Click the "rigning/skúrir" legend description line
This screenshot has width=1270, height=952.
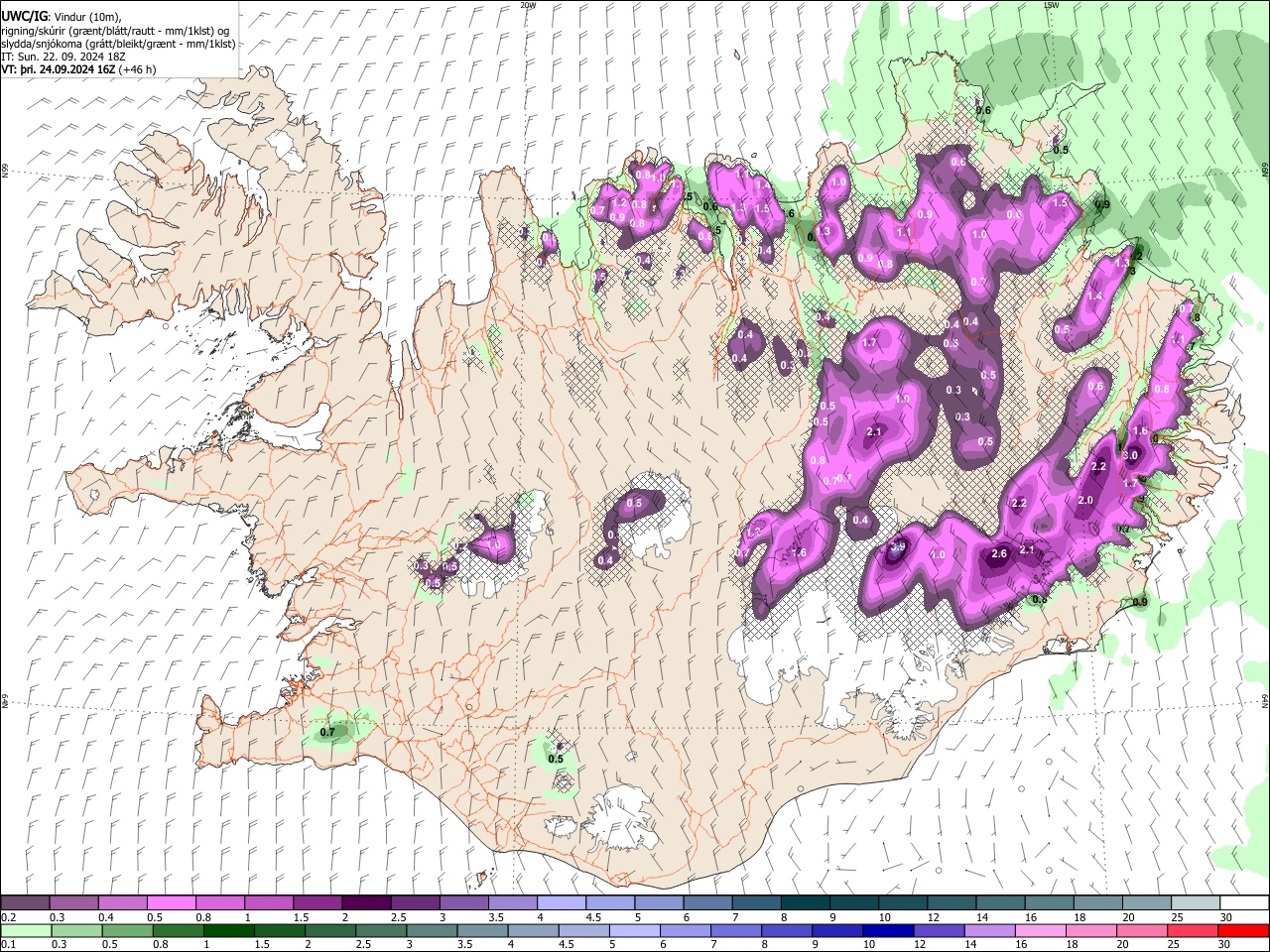tap(117, 31)
